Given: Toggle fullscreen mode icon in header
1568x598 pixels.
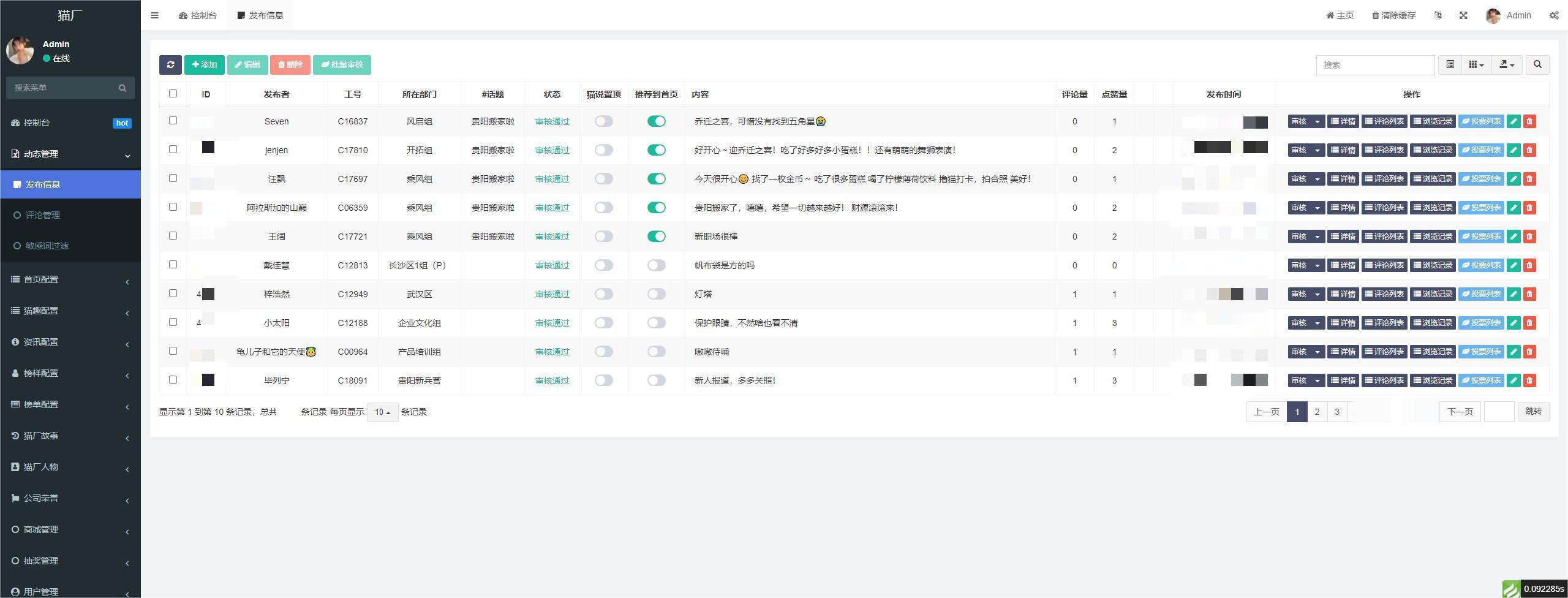Looking at the screenshot, I should [1463, 15].
